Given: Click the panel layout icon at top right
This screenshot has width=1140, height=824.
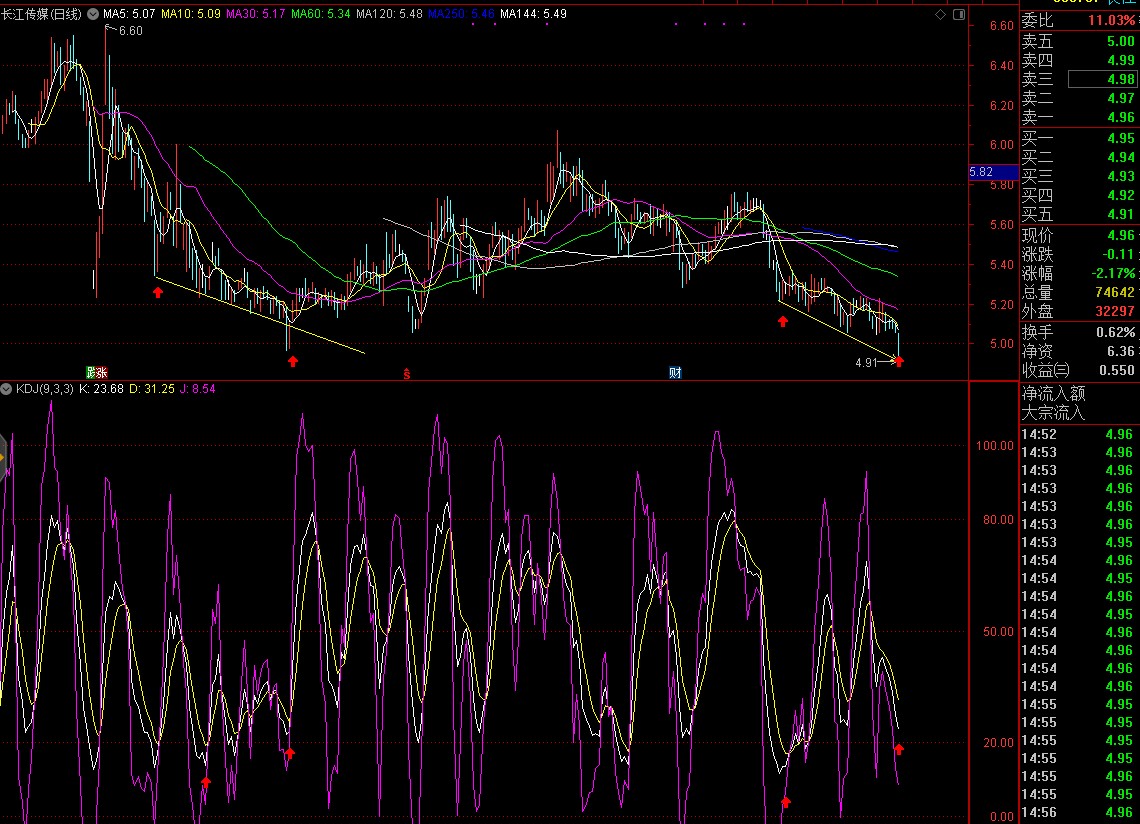Looking at the screenshot, I should pos(958,15).
